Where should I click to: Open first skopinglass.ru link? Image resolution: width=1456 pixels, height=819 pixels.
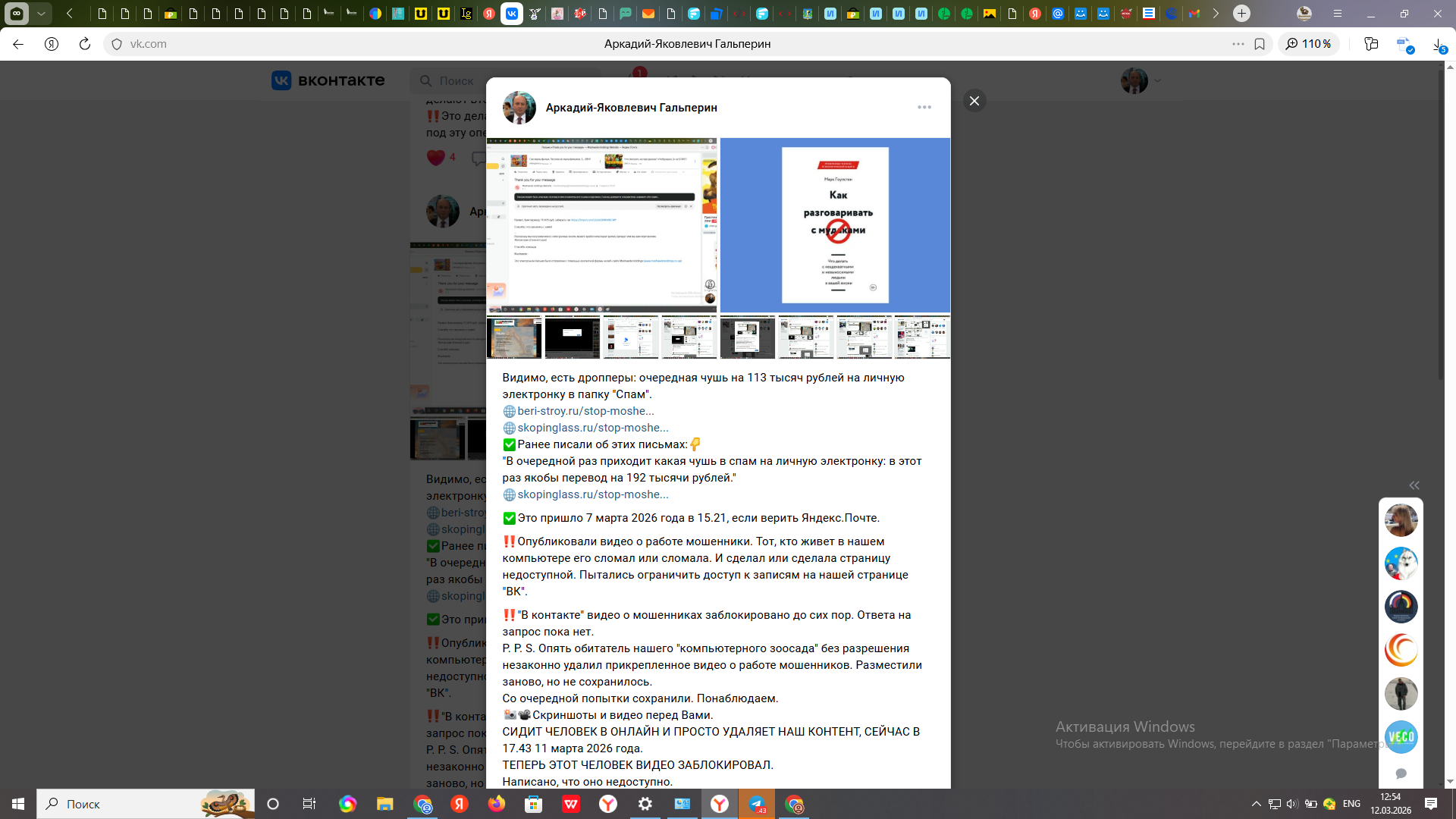592,428
